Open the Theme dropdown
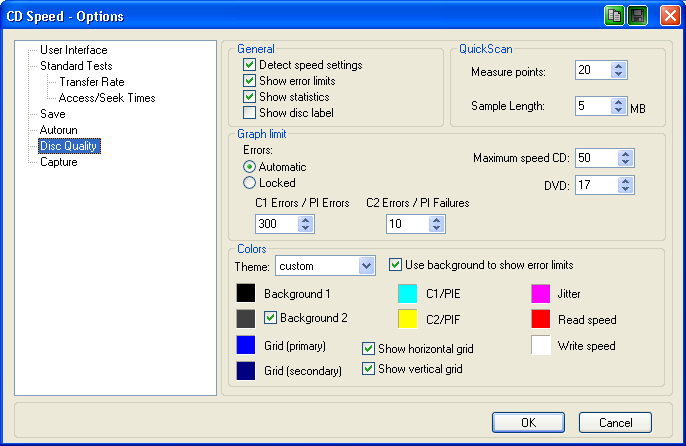This screenshot has height=446, width=686. tap(366, 266)
